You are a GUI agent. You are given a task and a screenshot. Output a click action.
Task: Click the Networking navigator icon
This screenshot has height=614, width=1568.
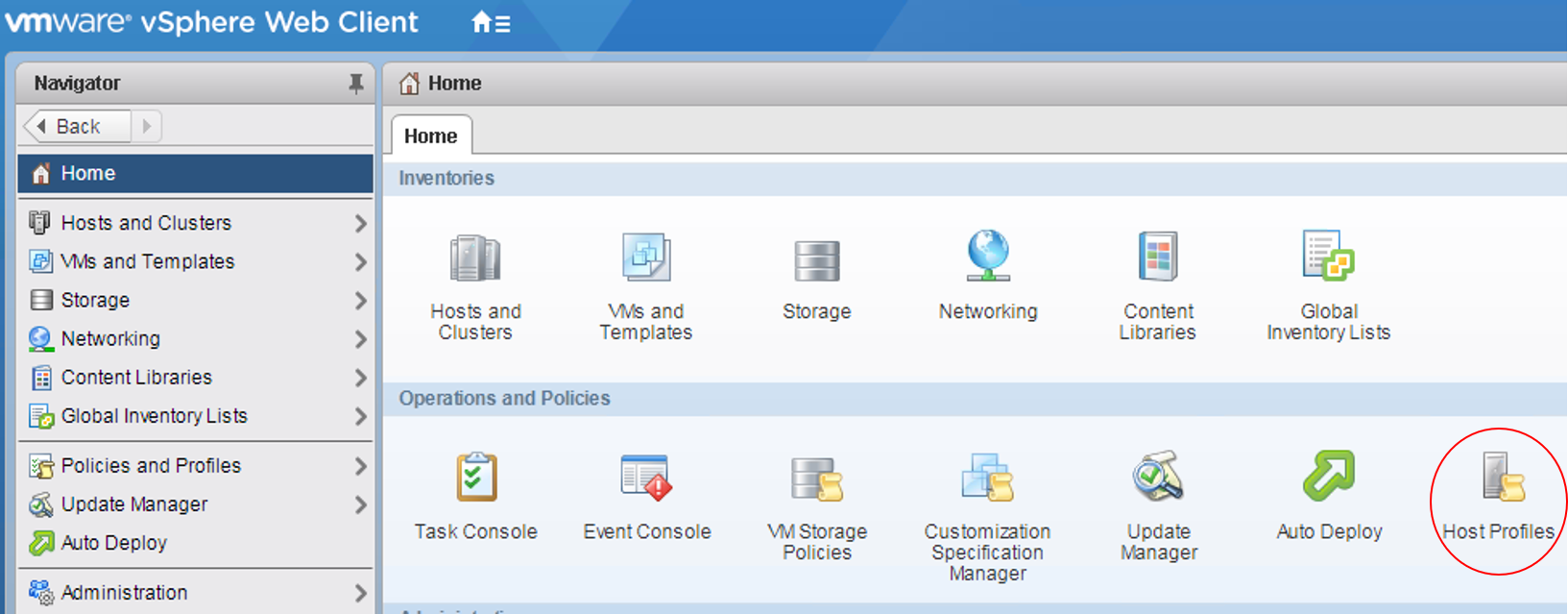40,338
